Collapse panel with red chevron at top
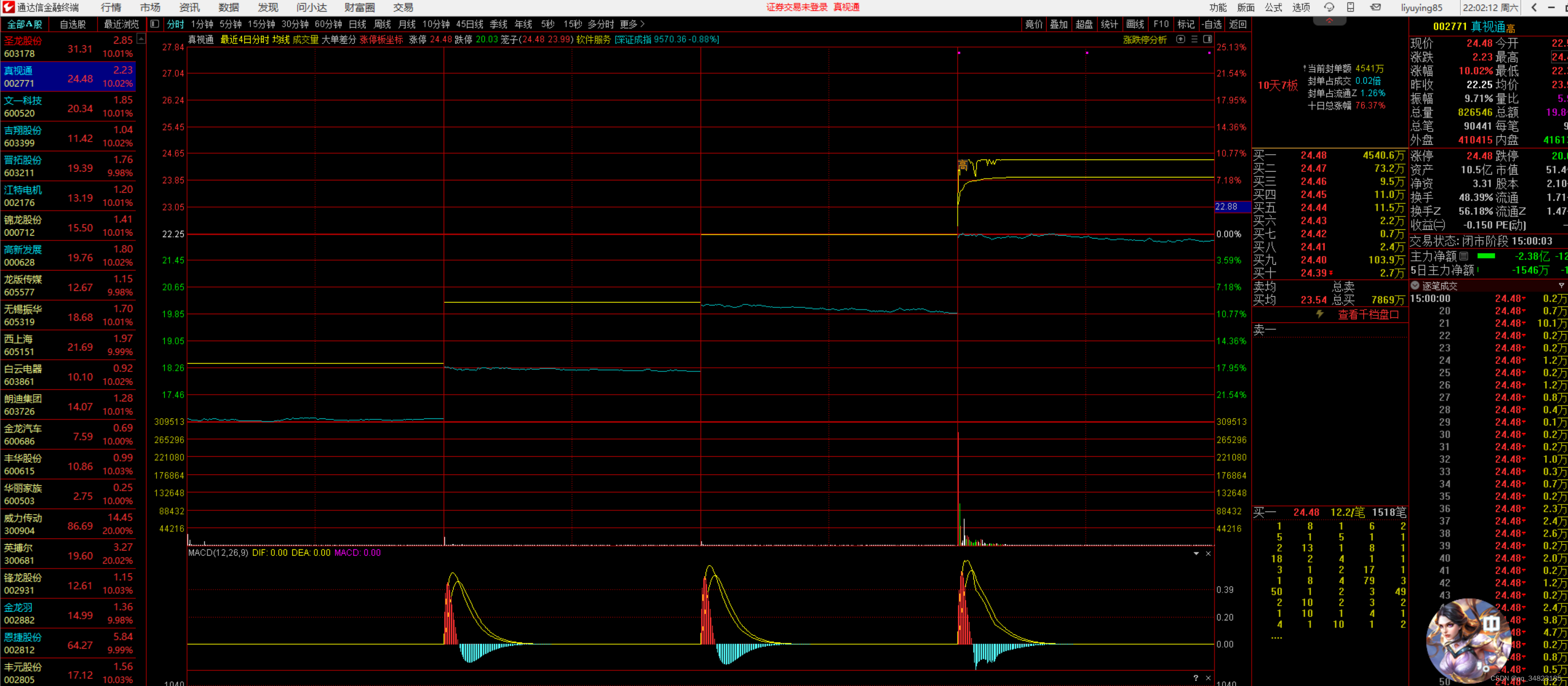The width and height of the screenshot is (1568, 686). (1329, 21)
